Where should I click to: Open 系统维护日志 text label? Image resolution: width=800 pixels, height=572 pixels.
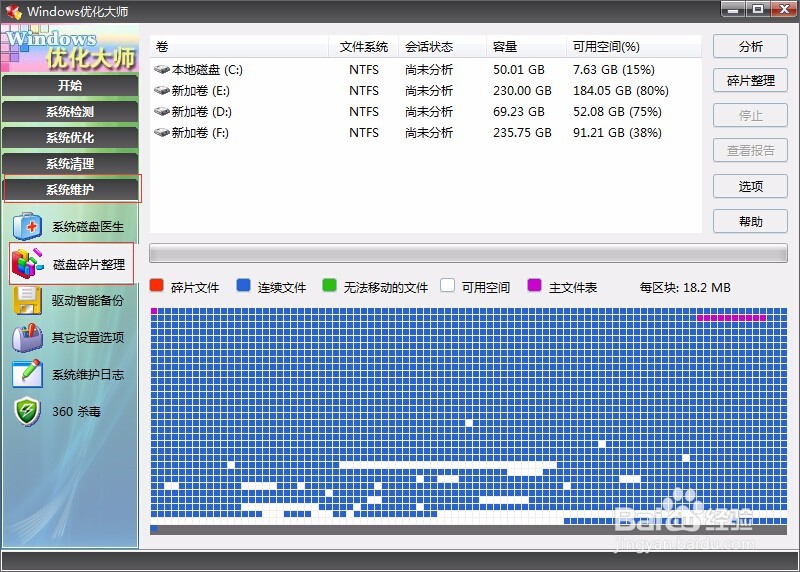88,375
